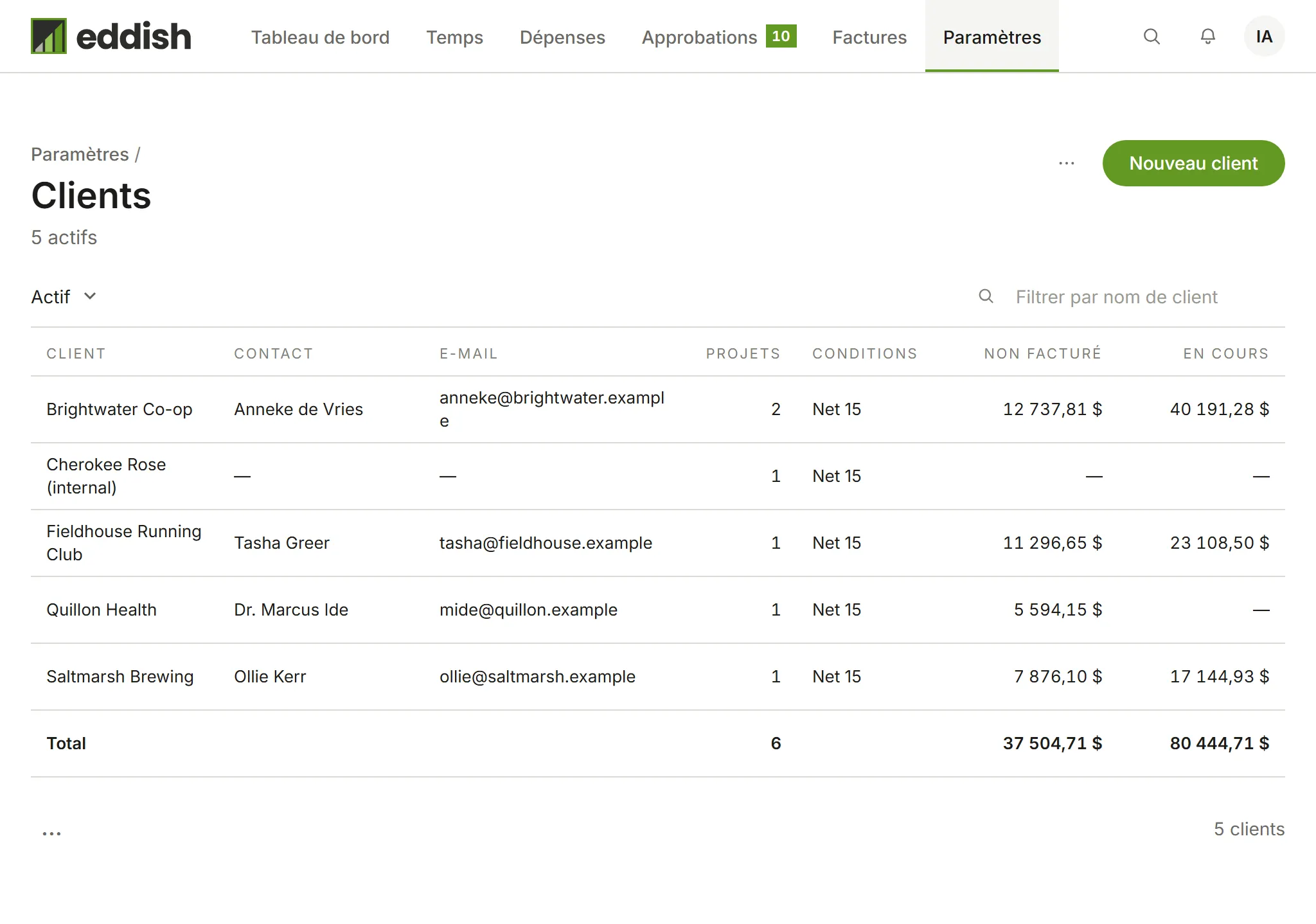This screenshot has height=924, width=1316.
Task: Switch to the Temps tab
Action: pos(454,37)
